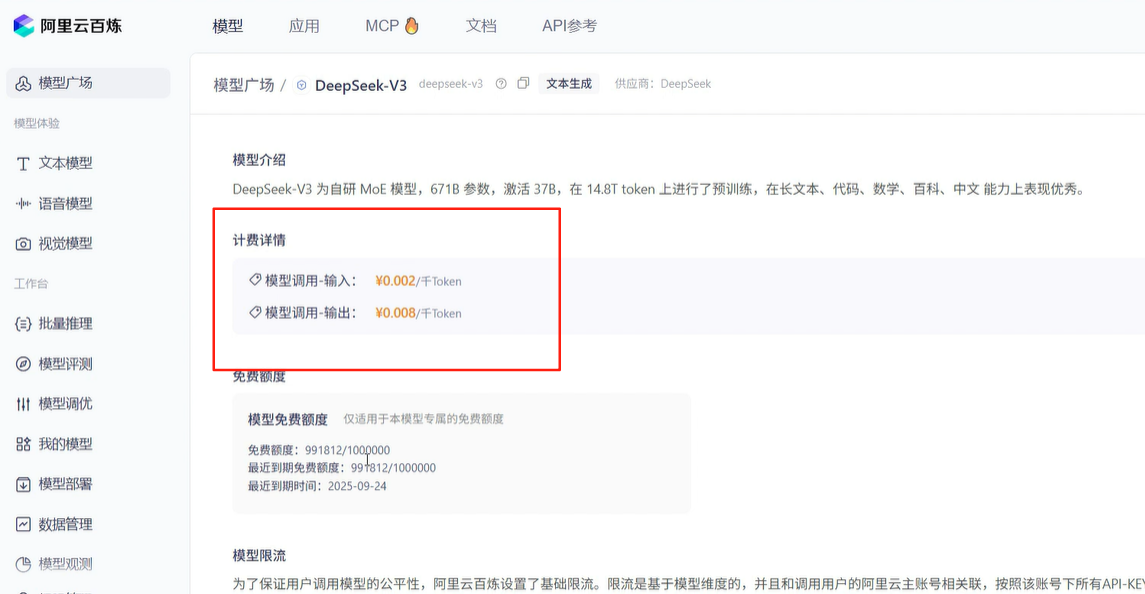Copy the deepseek-v3 model name icon

(x=523, y=83)
